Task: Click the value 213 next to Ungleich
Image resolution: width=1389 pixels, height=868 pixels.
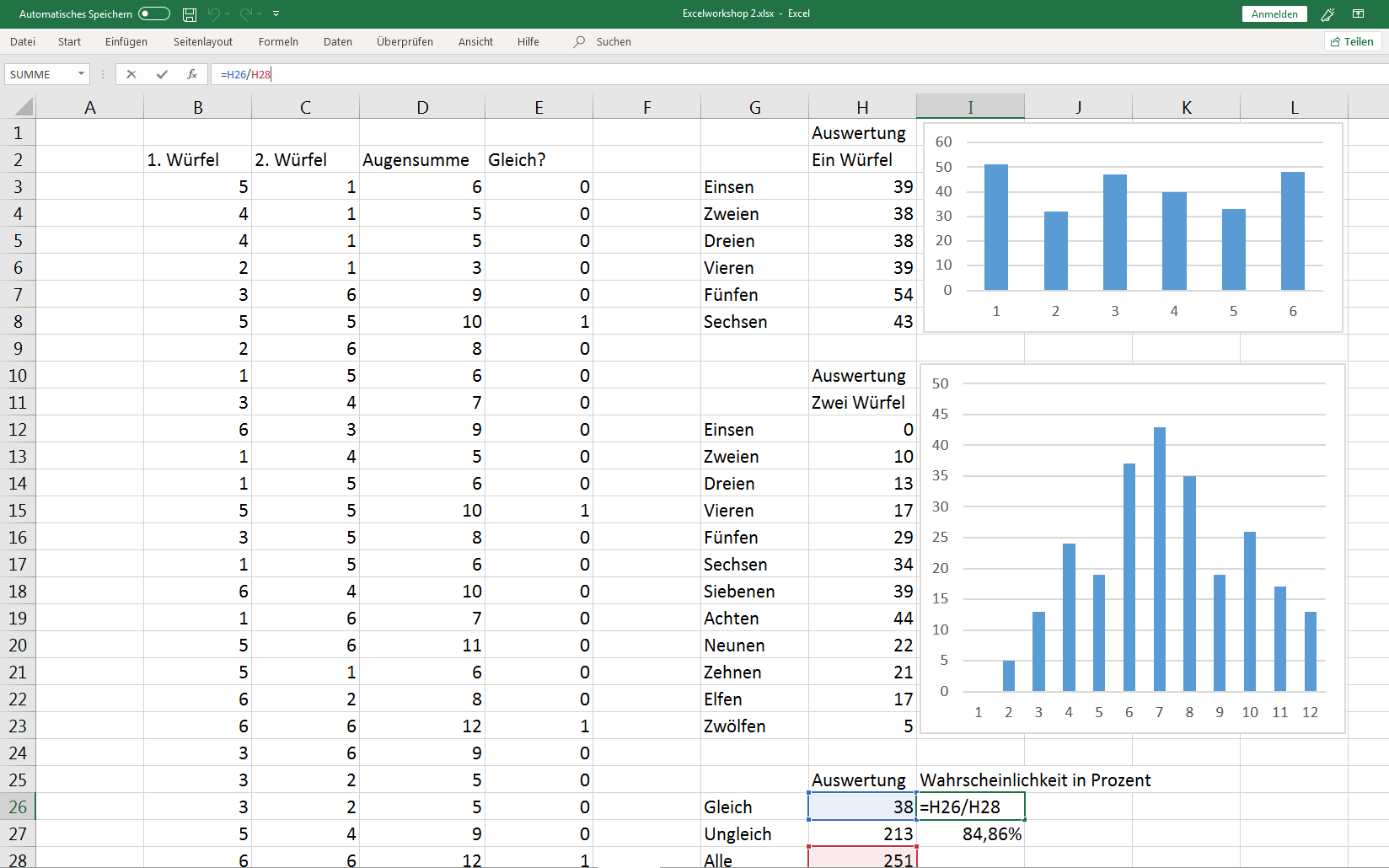Action: pos(862,833)
